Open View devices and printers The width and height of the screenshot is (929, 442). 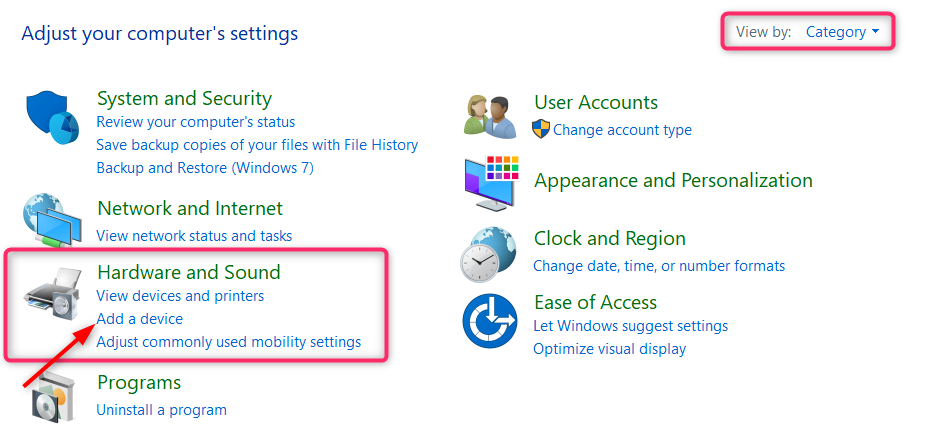tap(180, 295)
